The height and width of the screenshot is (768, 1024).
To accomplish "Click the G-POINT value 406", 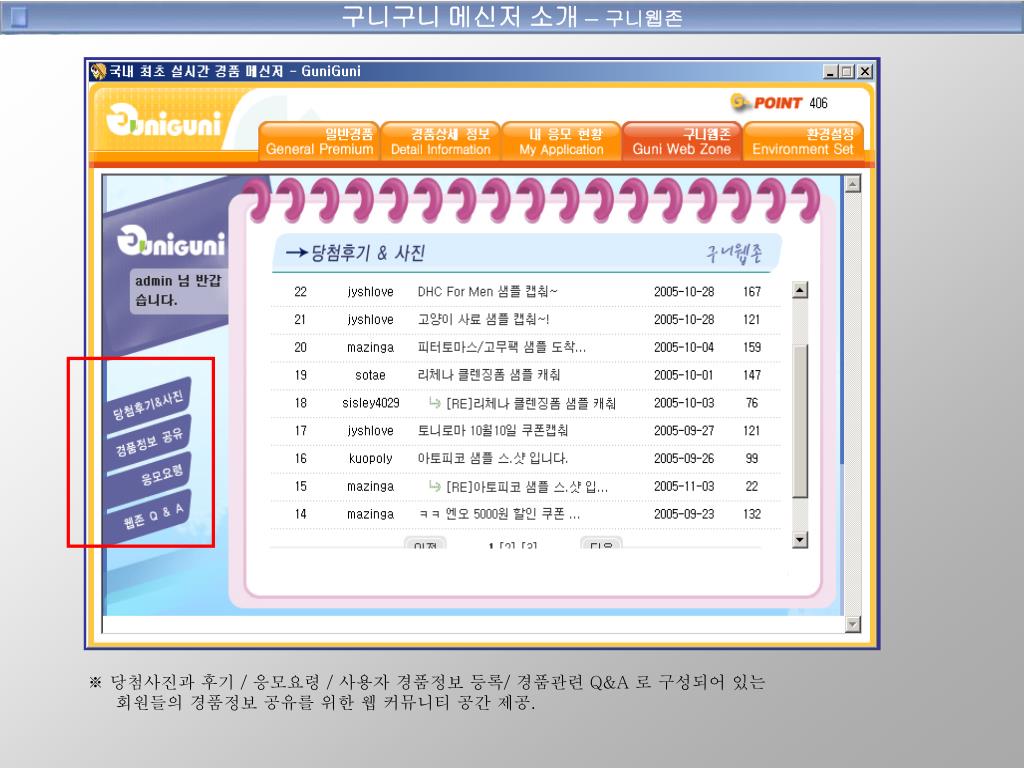I will [x=818, y=103].
